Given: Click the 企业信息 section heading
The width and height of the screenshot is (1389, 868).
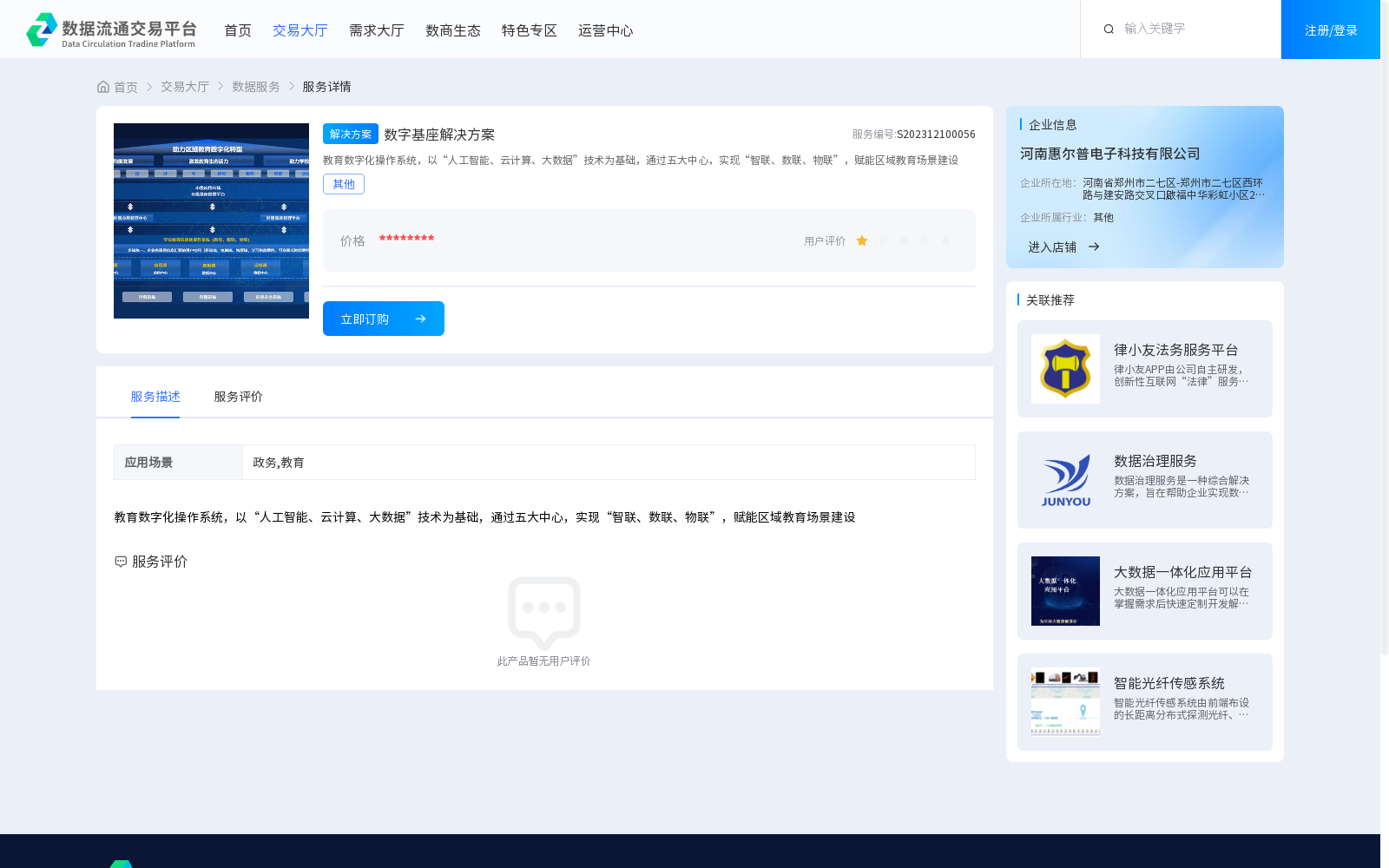Looking at the screenshot, I should point(1053,125).
